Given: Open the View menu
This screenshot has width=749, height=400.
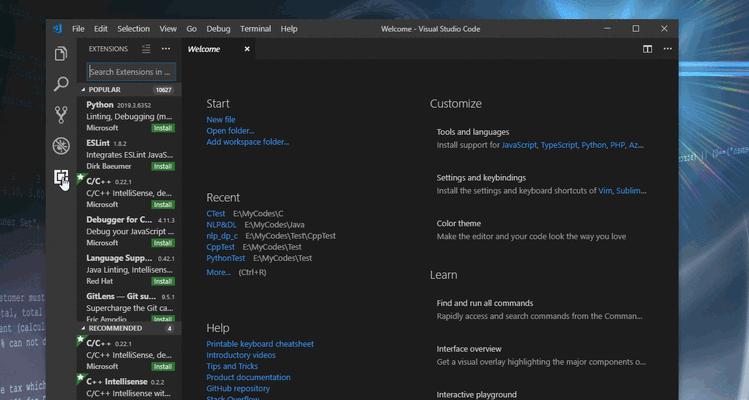Looking at the screenshot, I should (x=168, y=29).
